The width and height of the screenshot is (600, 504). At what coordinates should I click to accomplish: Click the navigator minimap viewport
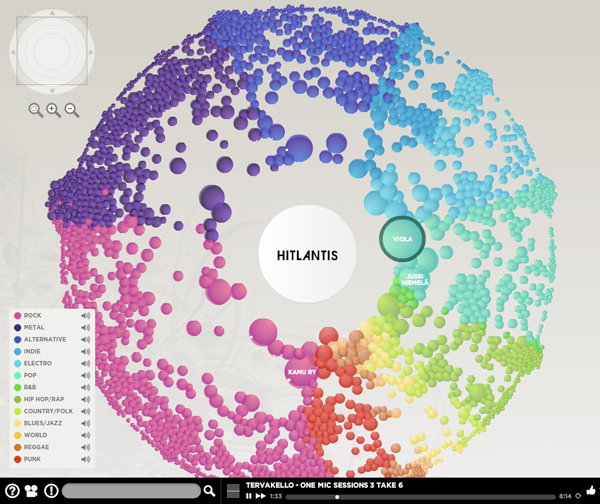(x=52, y=51)
